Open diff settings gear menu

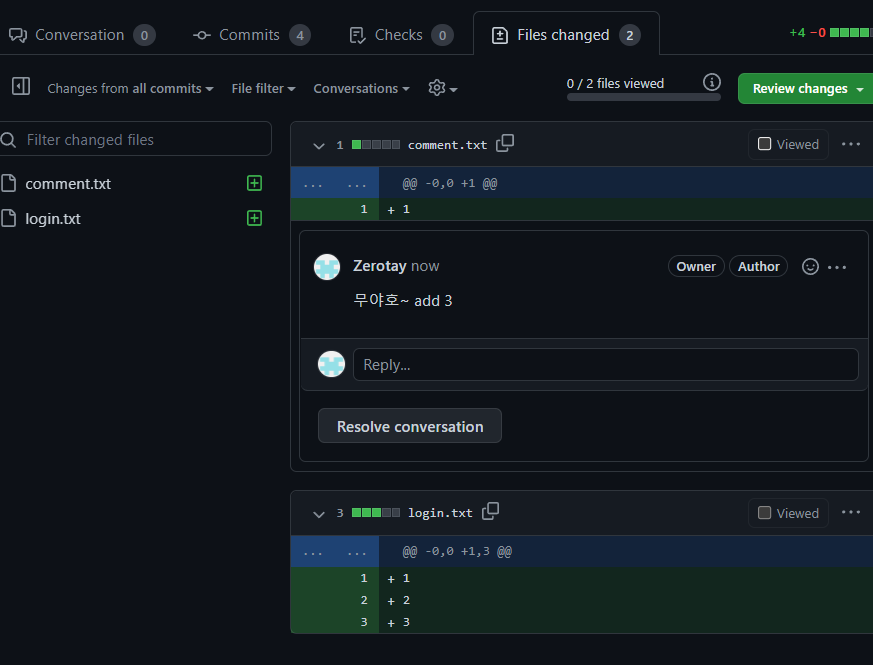(x=443, y=88)
